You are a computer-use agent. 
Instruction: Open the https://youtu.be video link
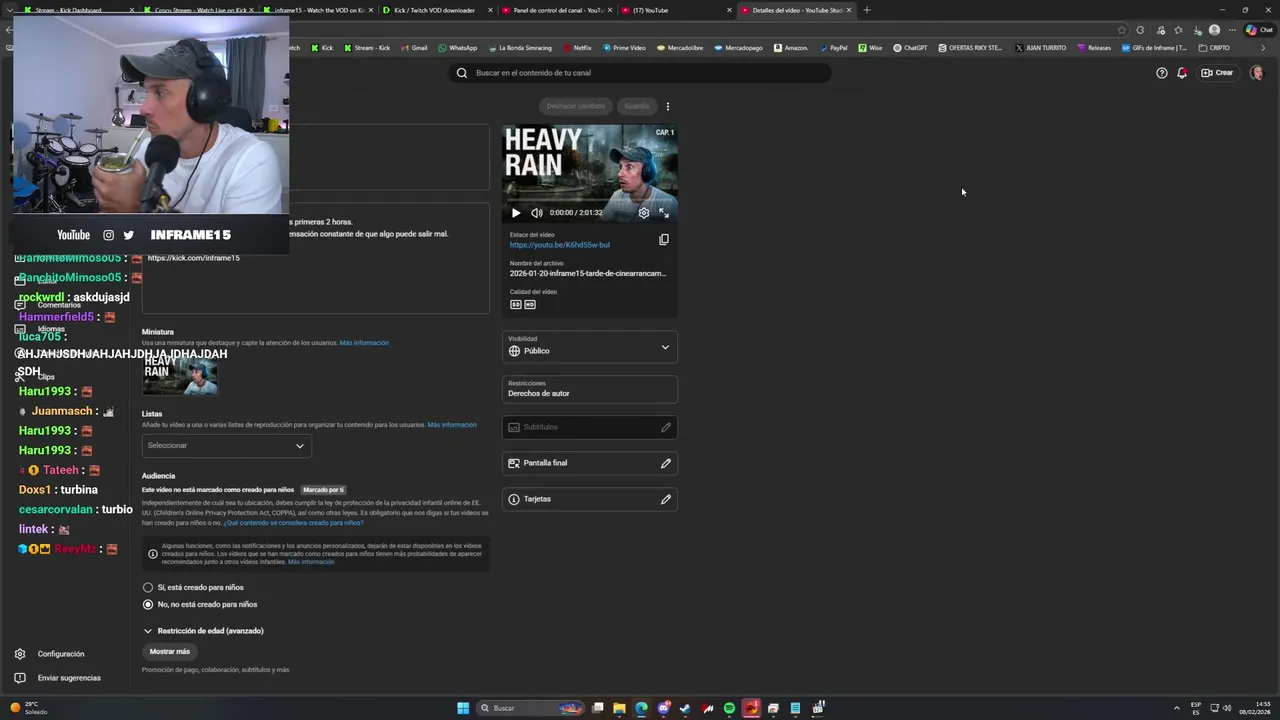(x=559, y=245)
